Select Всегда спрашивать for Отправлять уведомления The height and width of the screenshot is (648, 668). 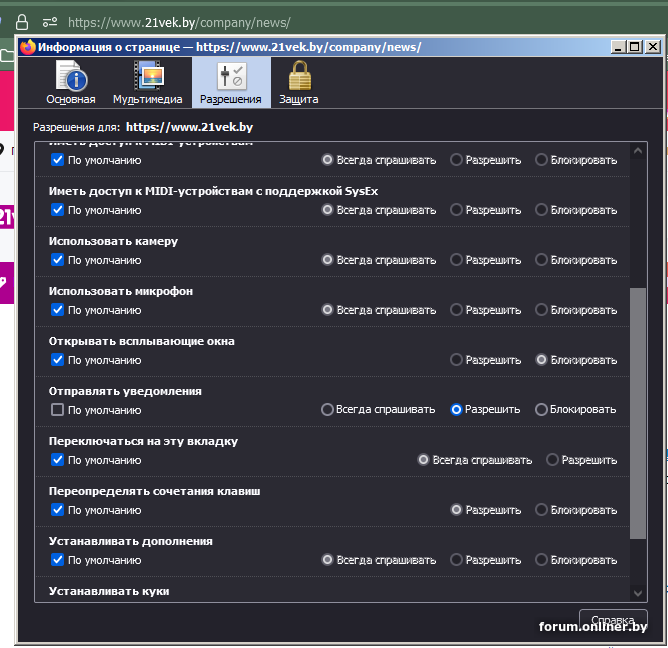tap(327, 409)
